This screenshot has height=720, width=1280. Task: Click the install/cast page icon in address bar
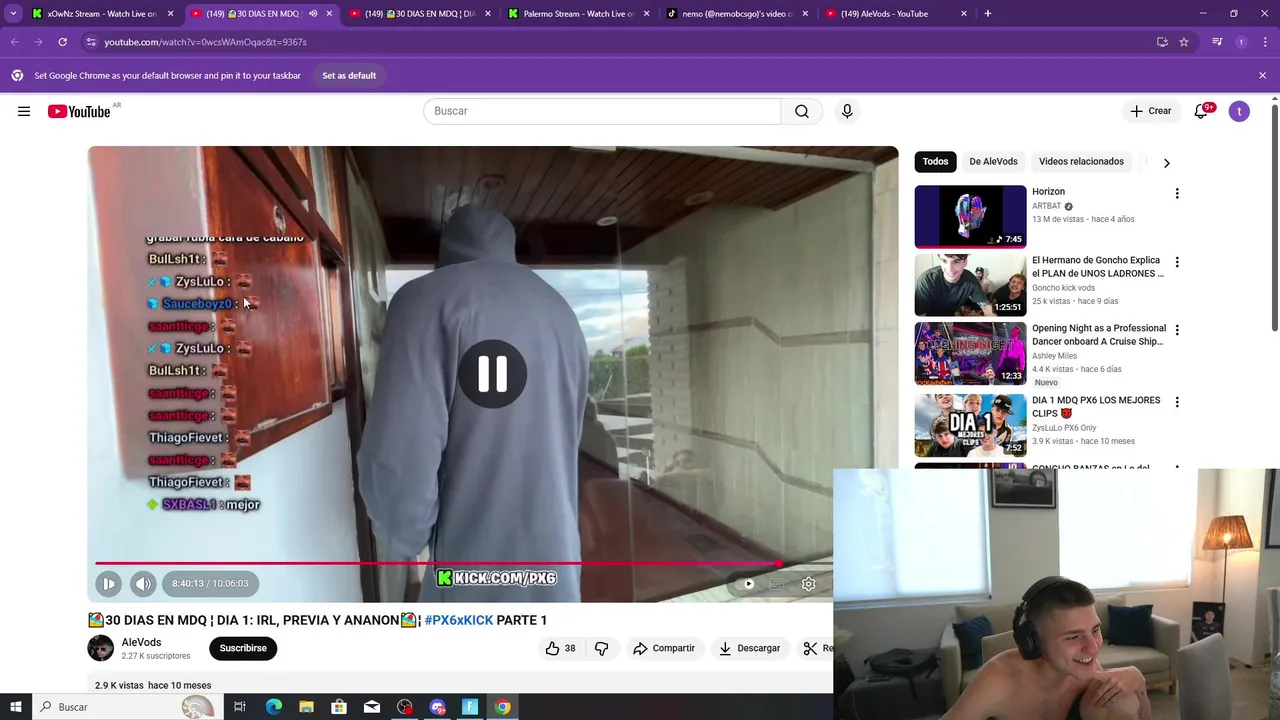pyautogui.click(x=1162, y=42)
